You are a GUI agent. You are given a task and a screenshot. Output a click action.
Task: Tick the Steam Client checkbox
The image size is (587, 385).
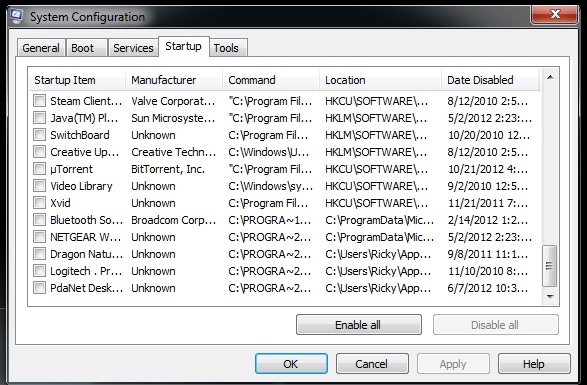39,101
